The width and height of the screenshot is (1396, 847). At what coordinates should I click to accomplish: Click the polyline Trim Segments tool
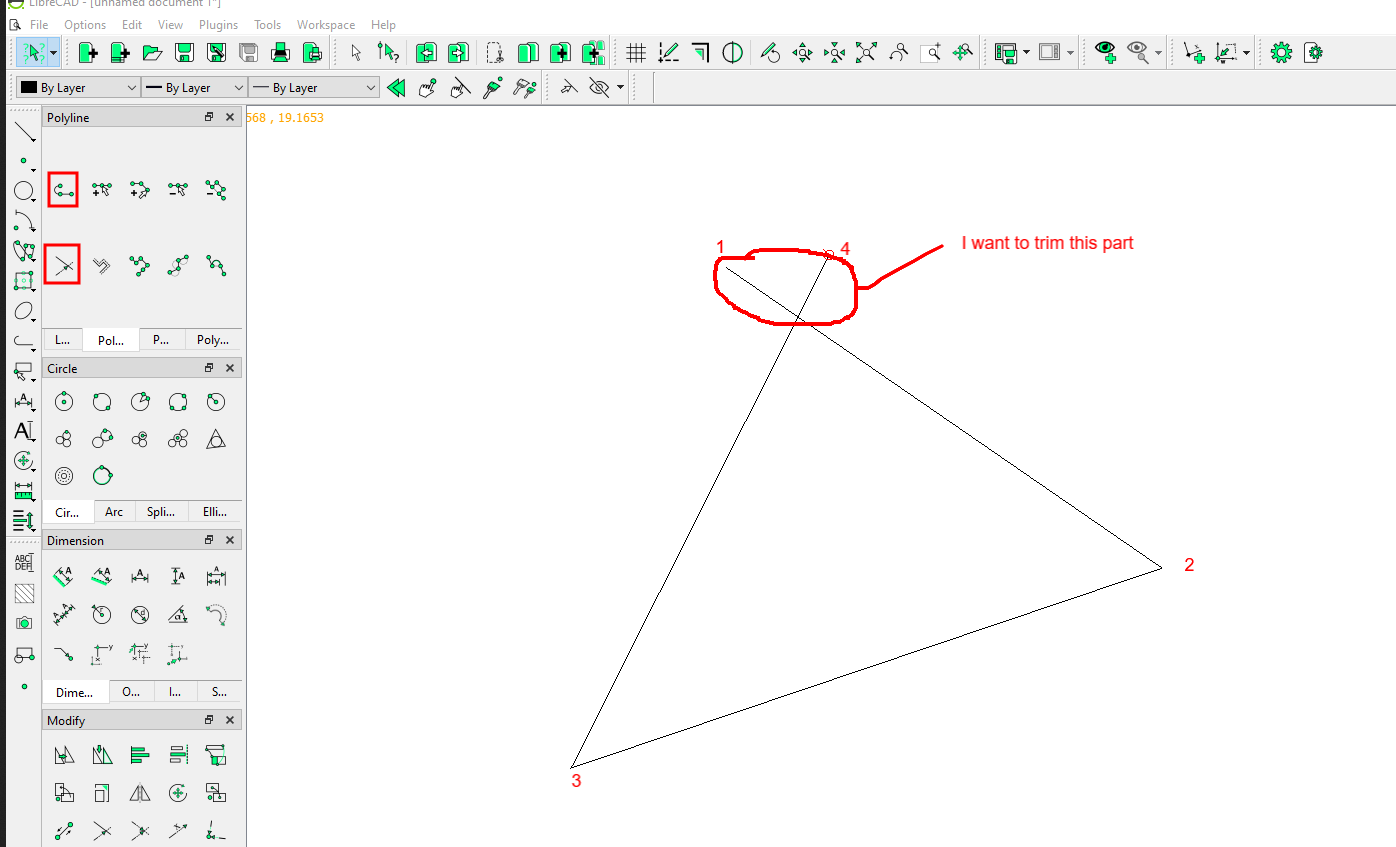click(x=63, y=265)
